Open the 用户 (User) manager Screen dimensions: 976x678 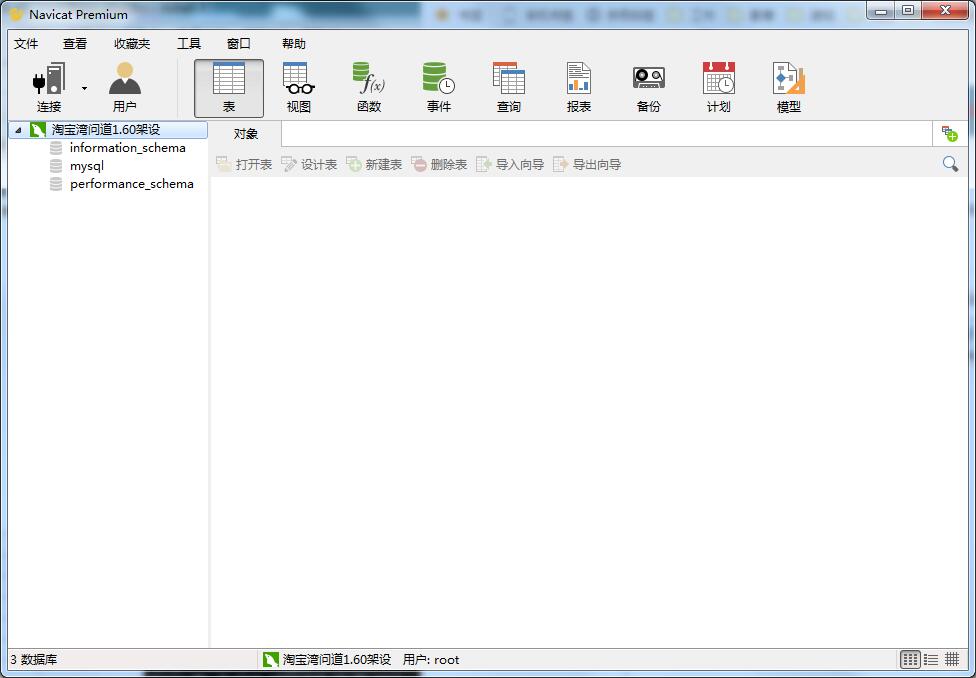coord(124,88)
